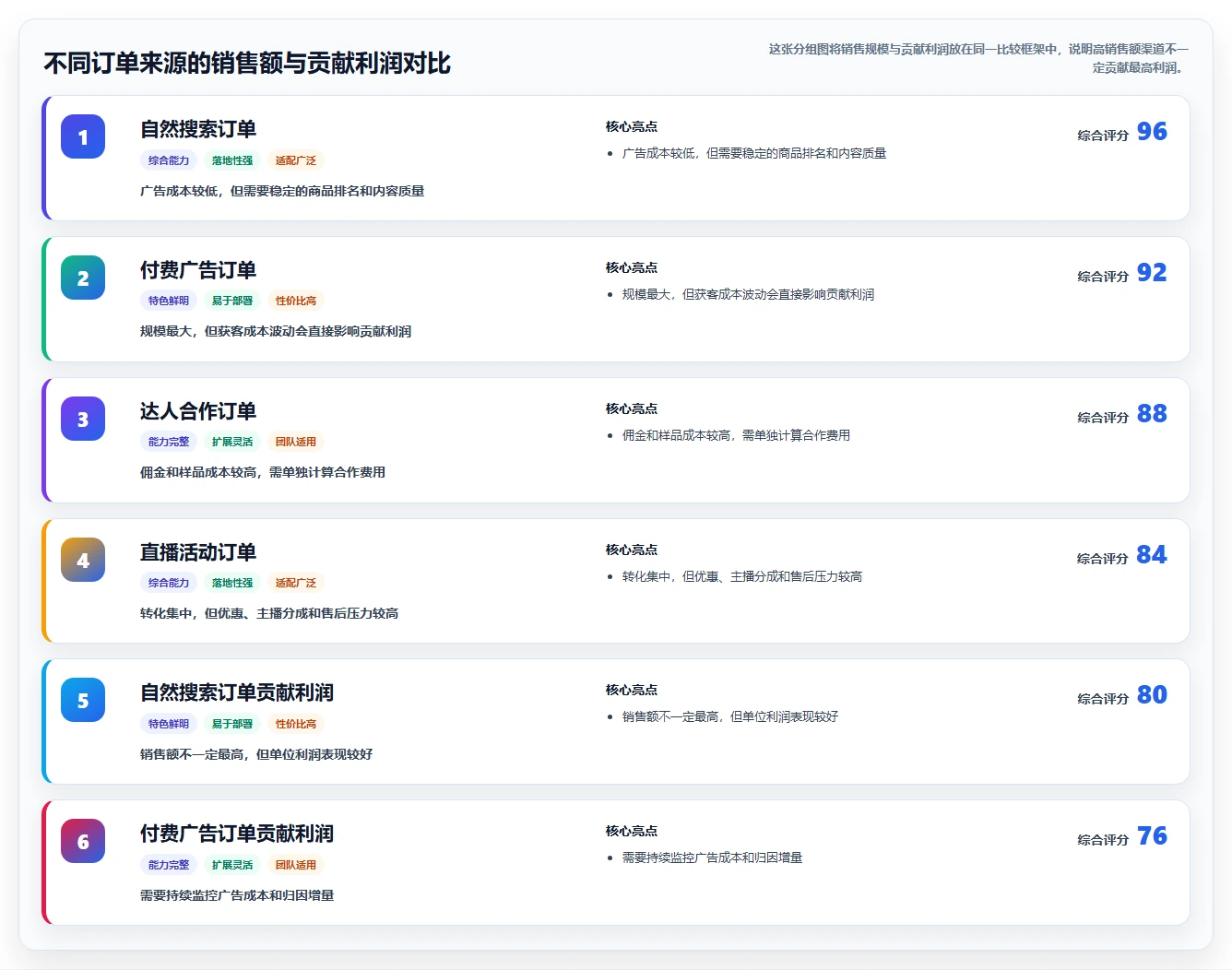Click bullet 需要持续监控广告成本 under 核心亮点
The width and height of the screenshot is (1232, 970).
pos(712,858)
